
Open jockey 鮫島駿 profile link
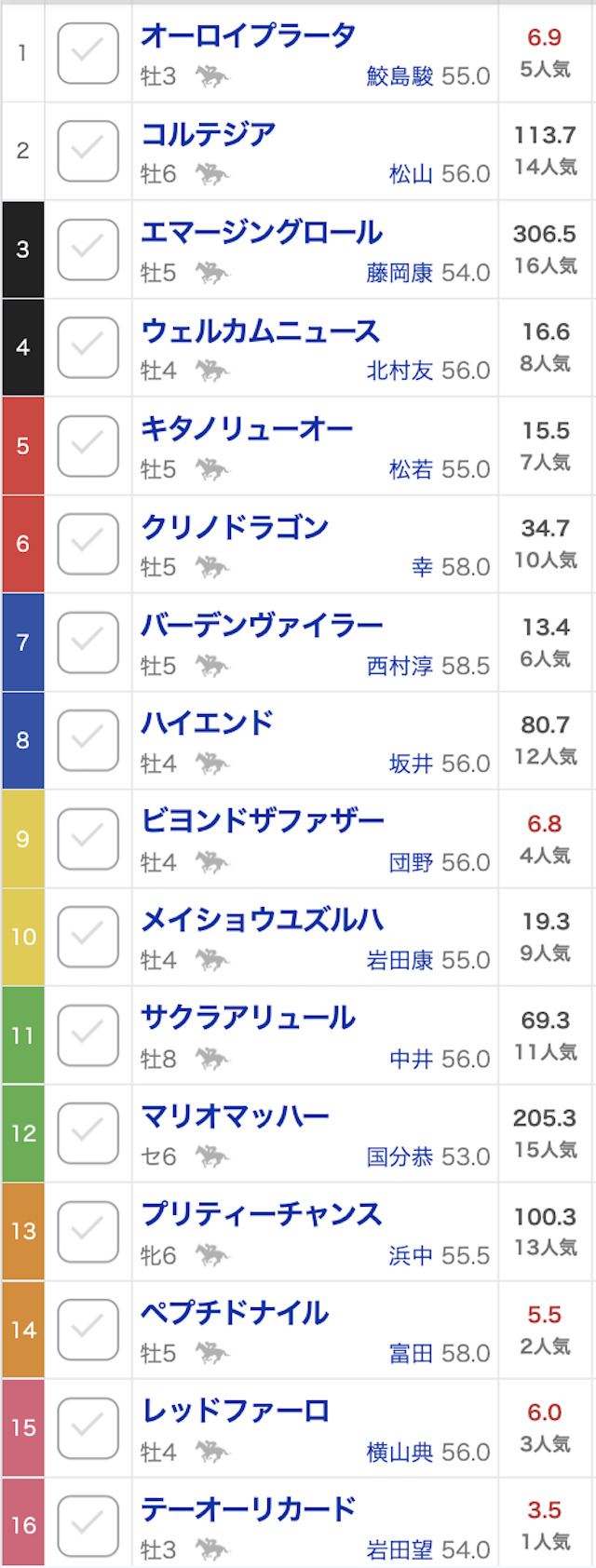tap(400, 76)
